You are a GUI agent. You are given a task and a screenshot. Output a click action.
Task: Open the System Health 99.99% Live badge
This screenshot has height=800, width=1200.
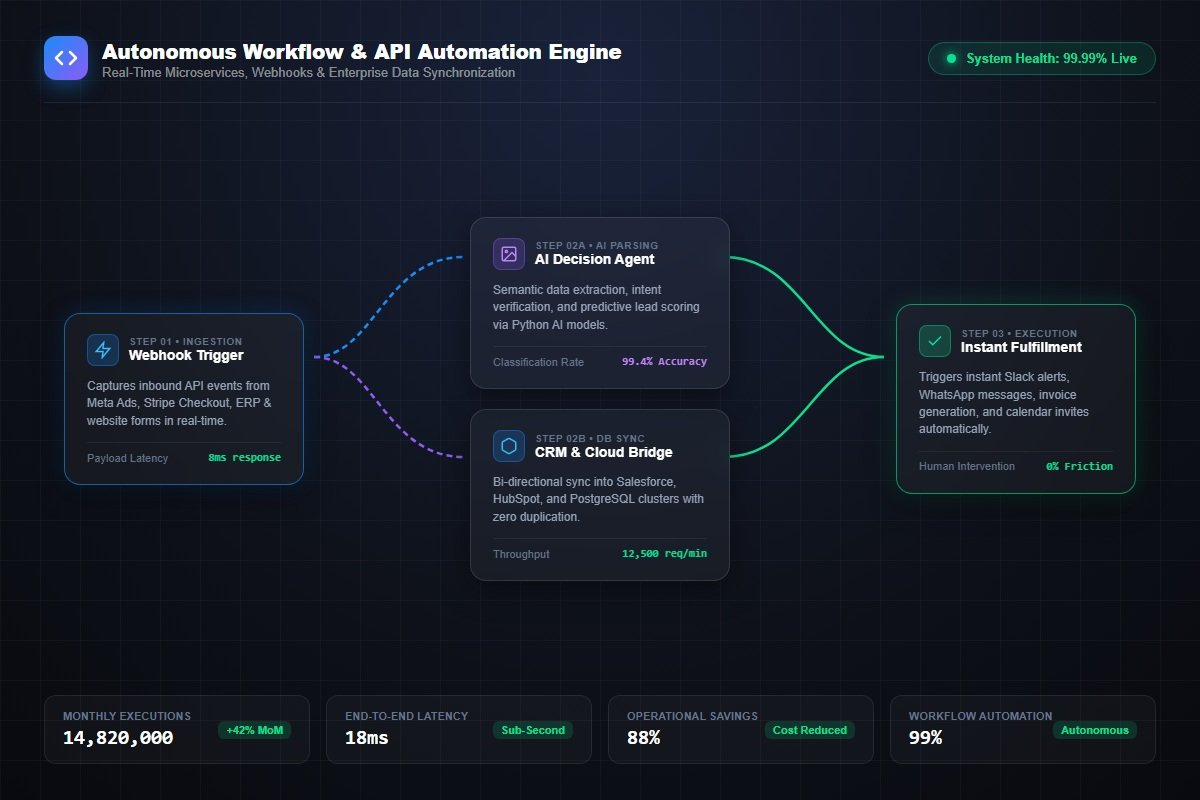click(1041, 59)
